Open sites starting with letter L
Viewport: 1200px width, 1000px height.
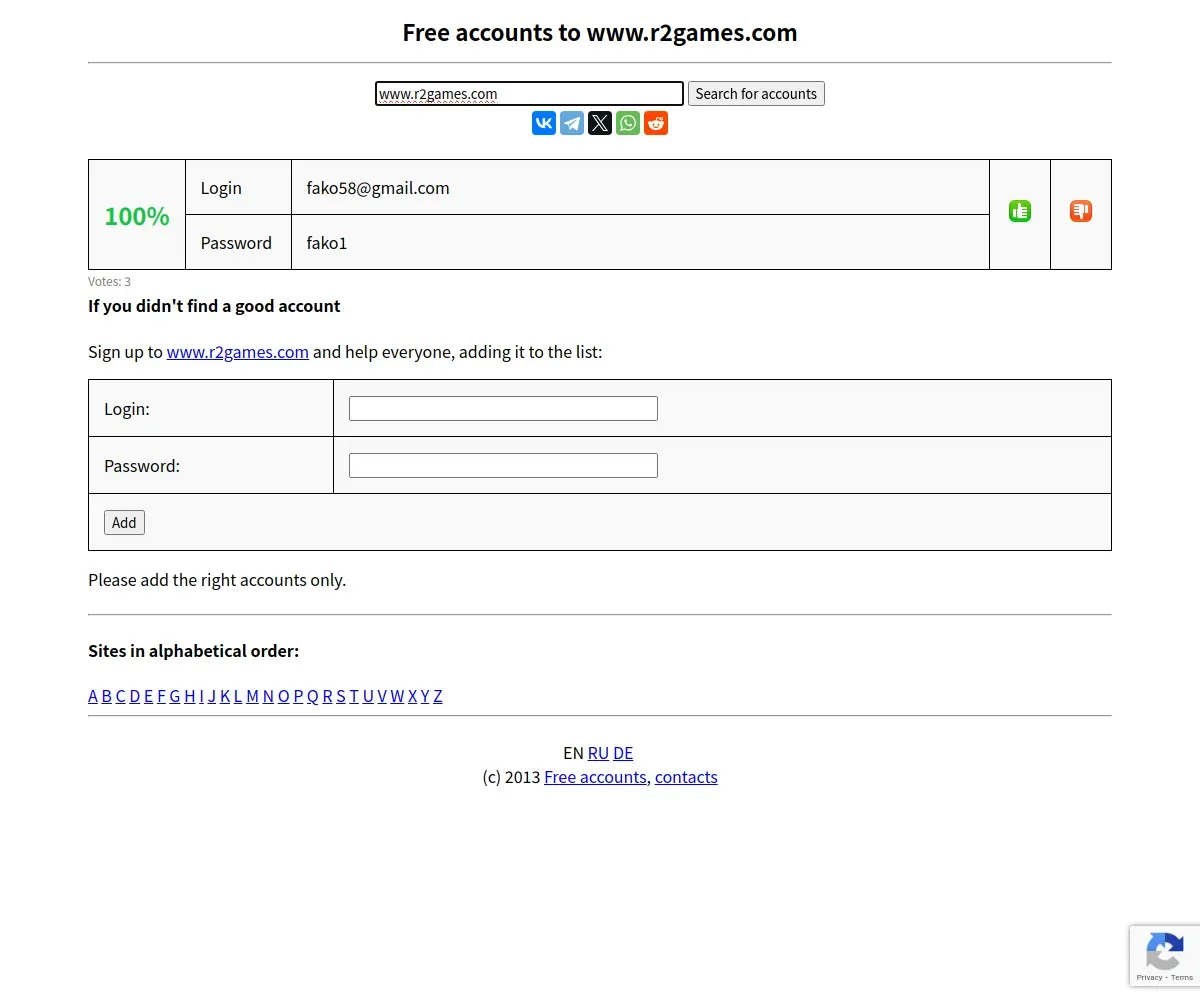pyautogui.click(x=238, y=696)
